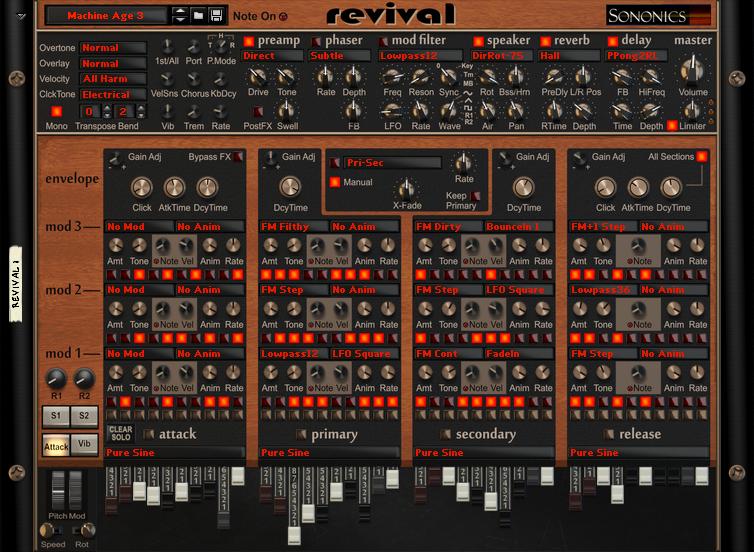Toggle the Keep Primary switch
Viewport: 754px width, 552px height.
(475, 196)
